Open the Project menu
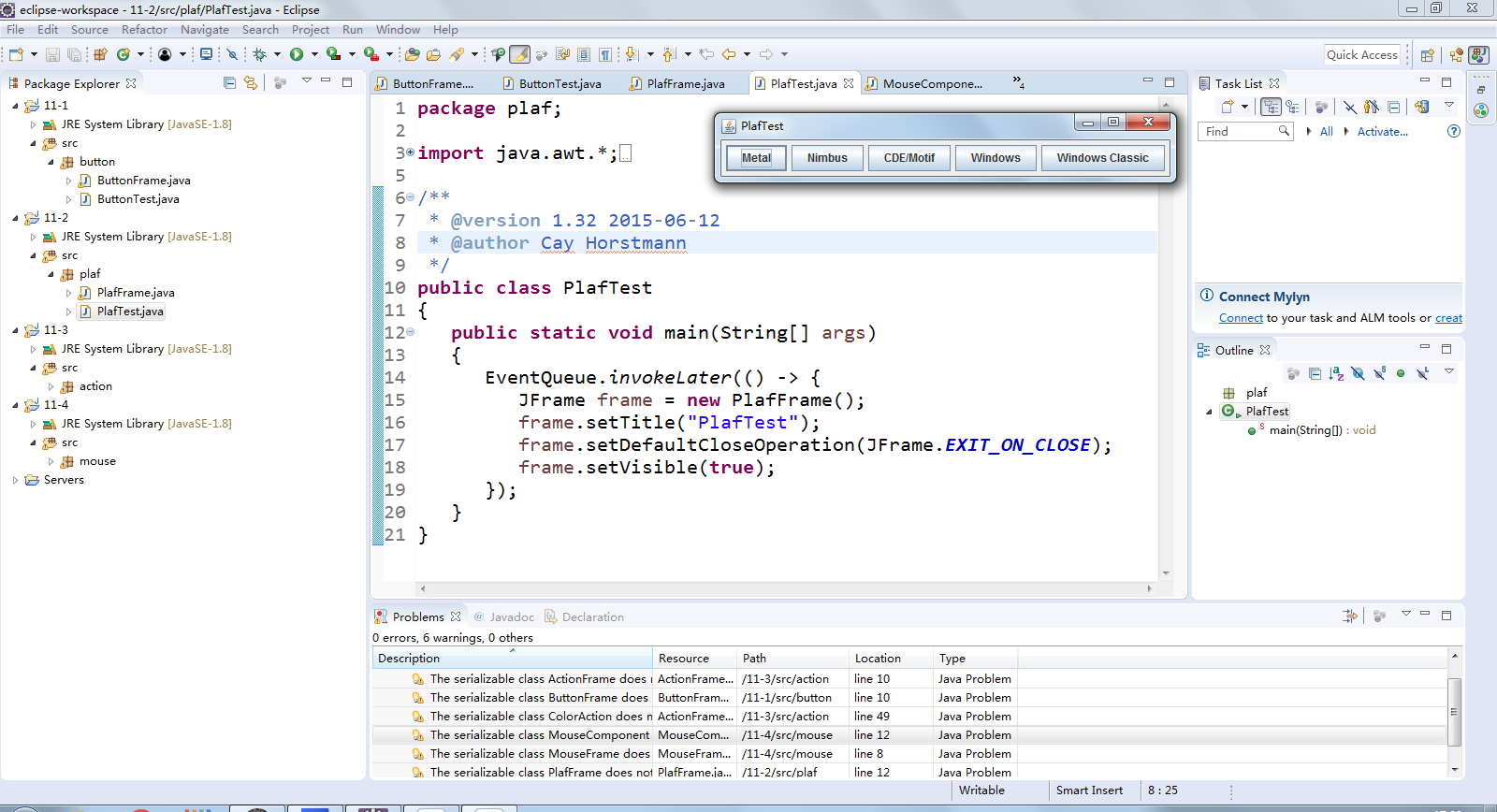Image resolution: width=1497 pixels, height=812 pixels. 310,30
